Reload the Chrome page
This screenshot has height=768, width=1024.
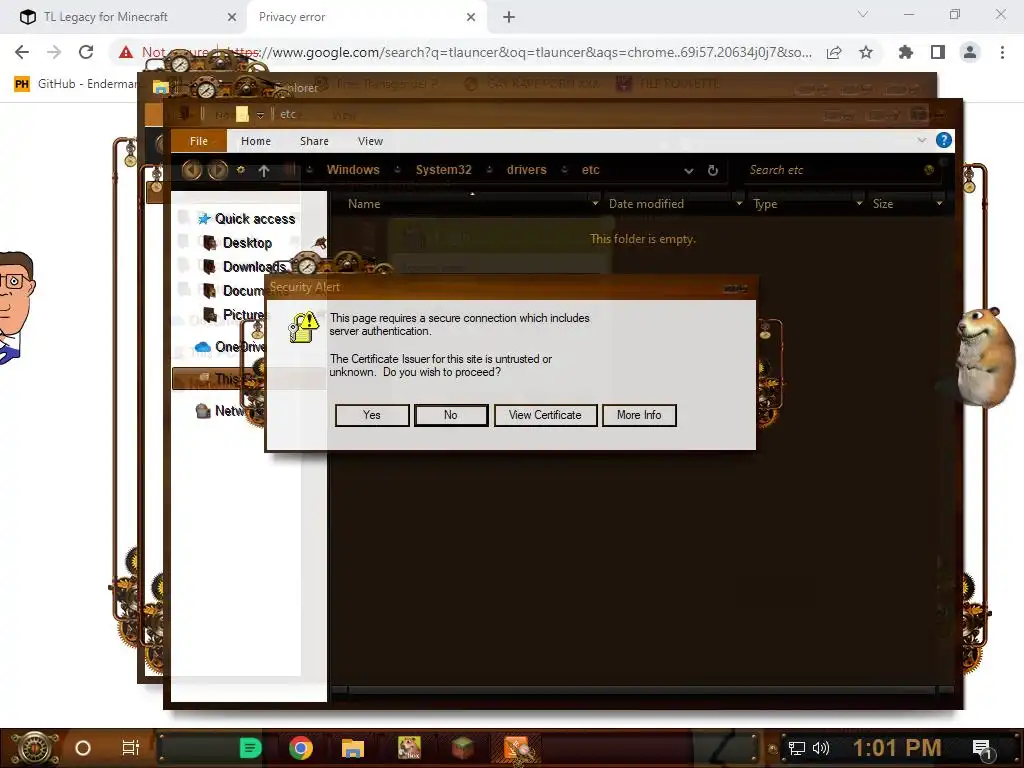tap(86, 52)
